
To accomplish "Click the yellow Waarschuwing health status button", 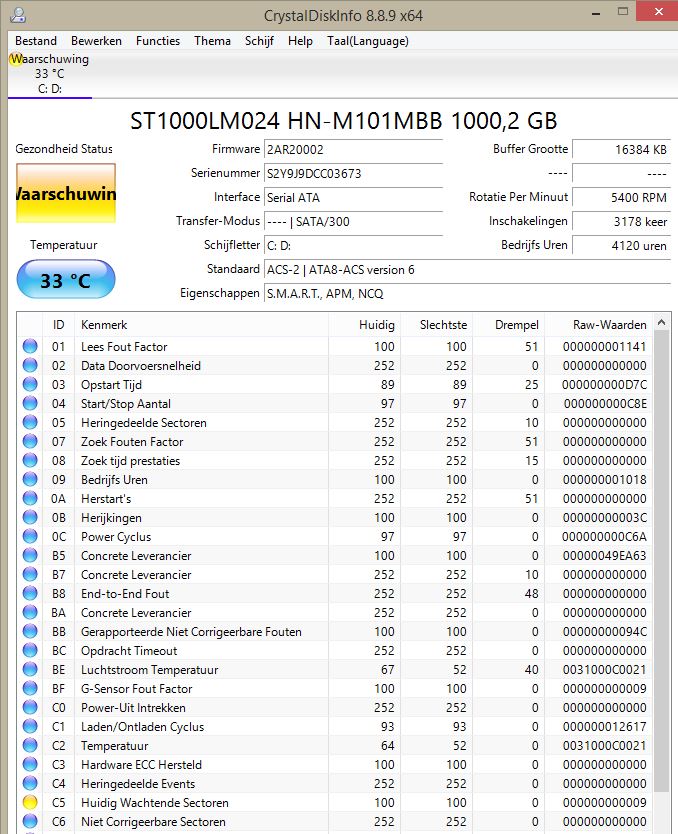I will pyautogui.click(x=66, y=193).
